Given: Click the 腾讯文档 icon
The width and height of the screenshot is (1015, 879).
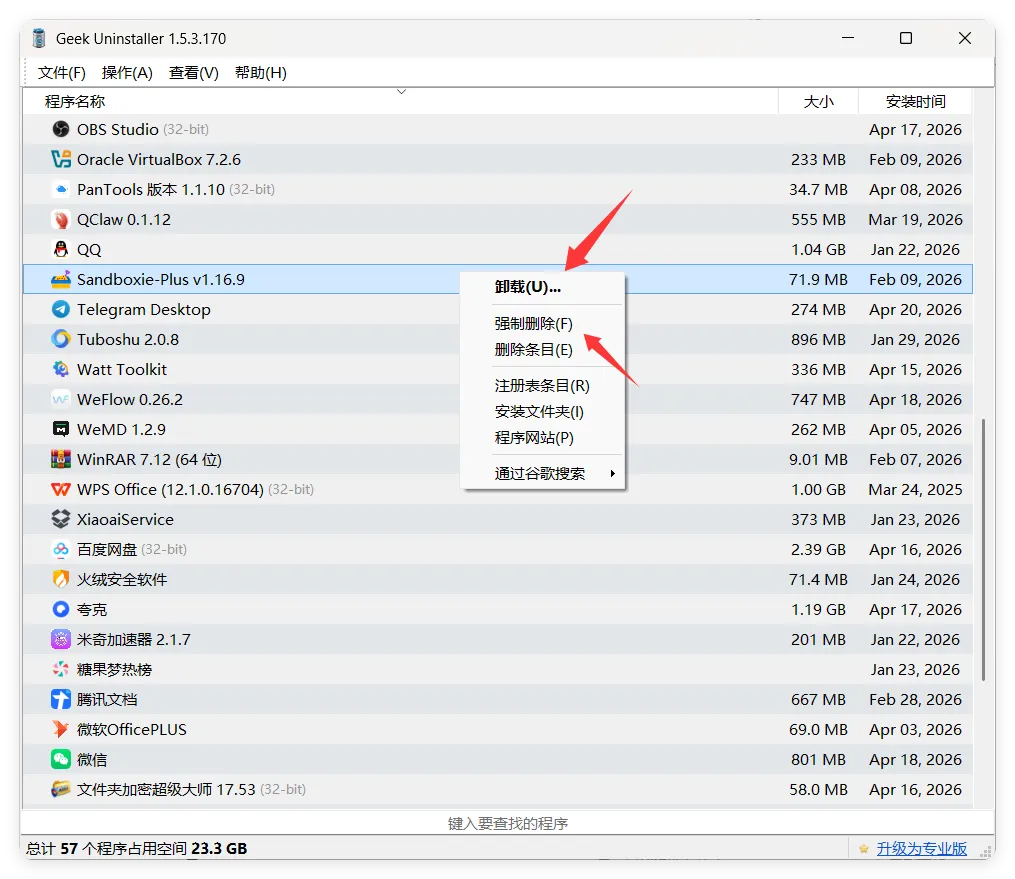Looking at the screenshot, I should coord(61,699).
